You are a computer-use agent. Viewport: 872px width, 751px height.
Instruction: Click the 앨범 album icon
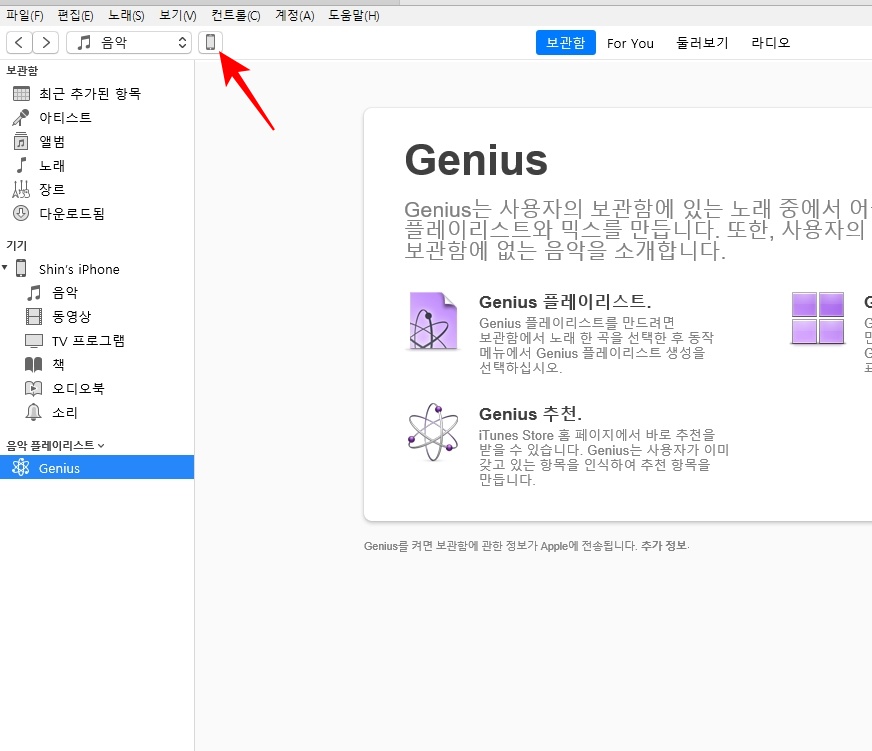(21, 141)
